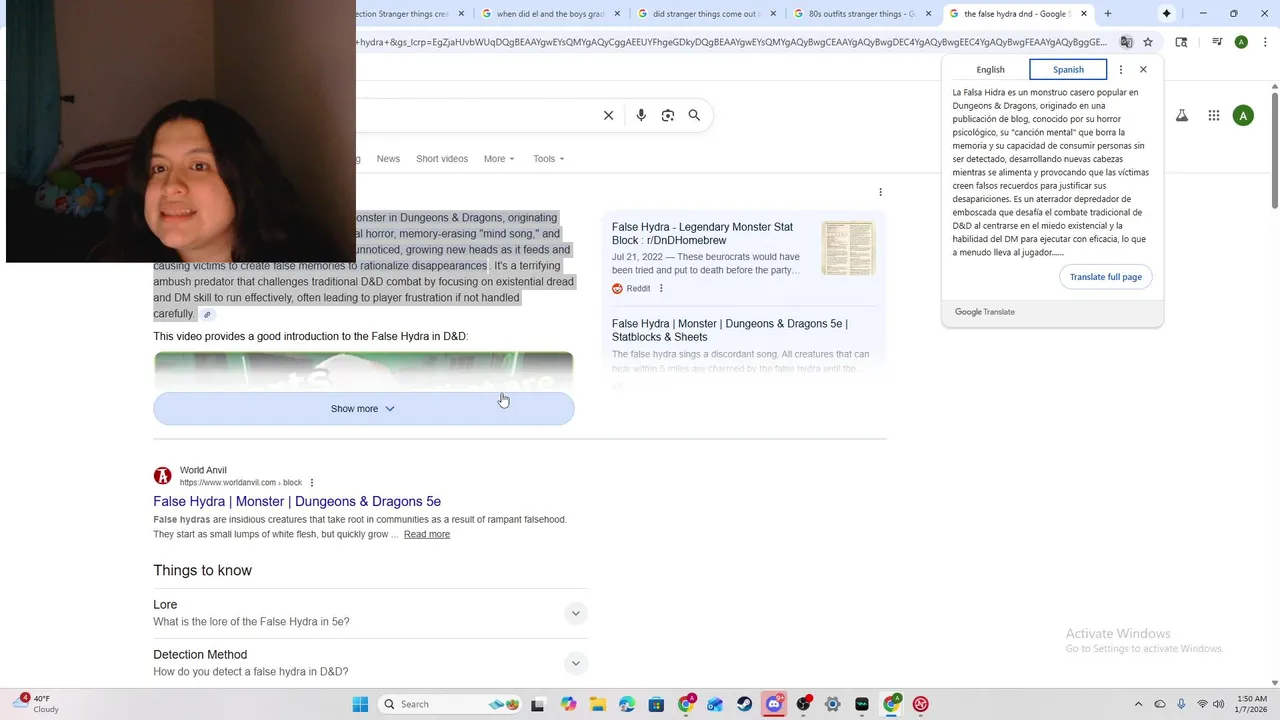Screen dimensions: 1280x720
Task: Switch to the News results tab
Action: [x=388, y=159]
